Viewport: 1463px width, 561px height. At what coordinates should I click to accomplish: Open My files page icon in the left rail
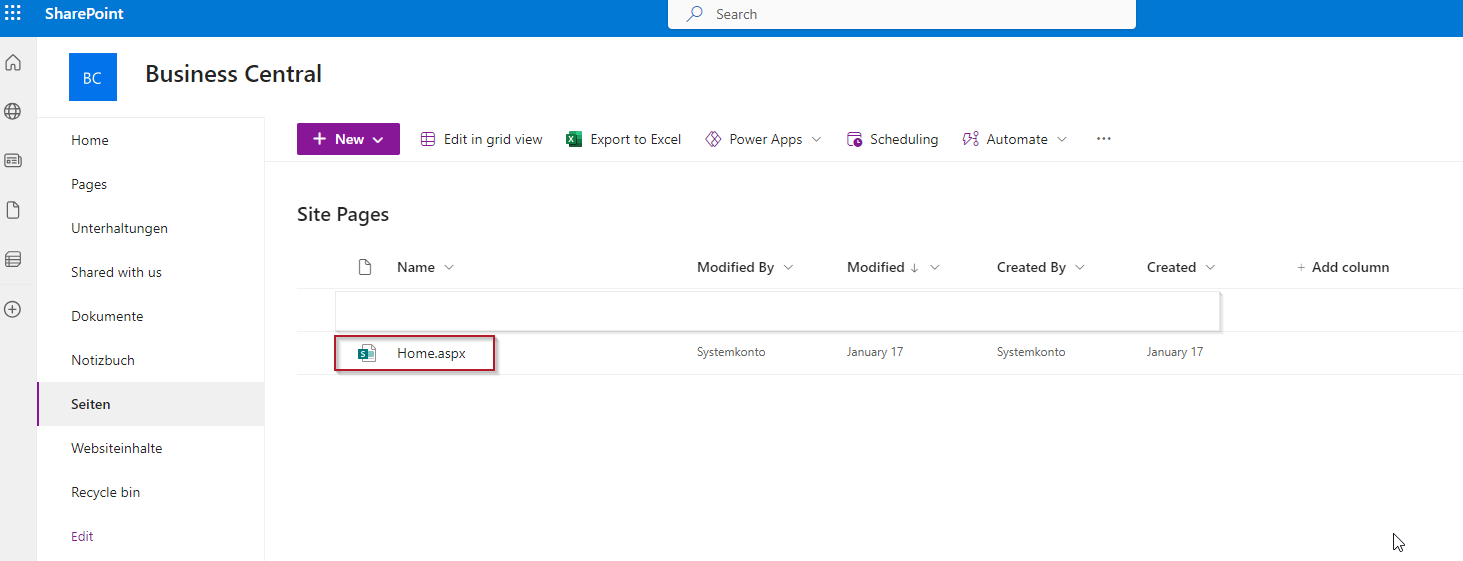coord(13,210)
